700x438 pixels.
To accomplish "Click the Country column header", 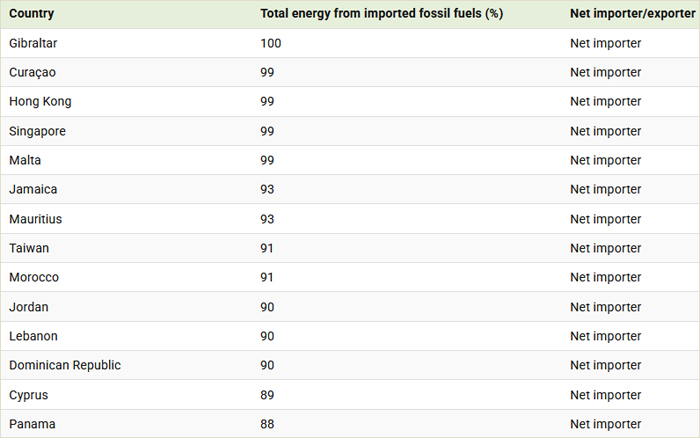I will pyautogui.click(x=31, y=14).
